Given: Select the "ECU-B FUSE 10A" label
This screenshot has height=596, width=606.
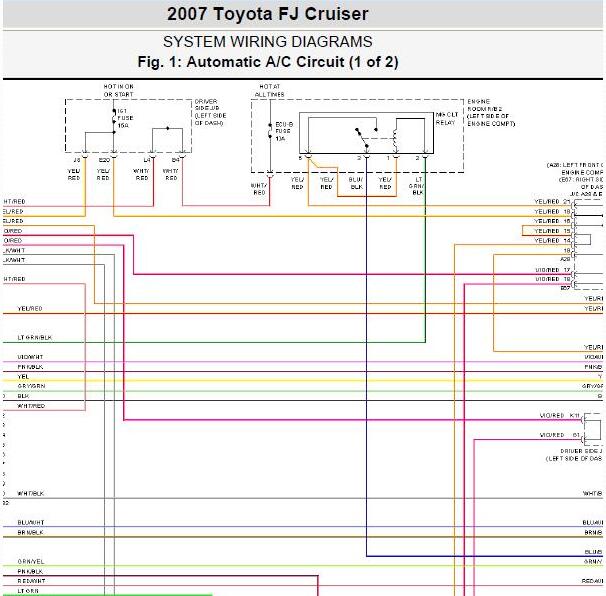Looking at the screenshot, I should (x=284, y=131).
